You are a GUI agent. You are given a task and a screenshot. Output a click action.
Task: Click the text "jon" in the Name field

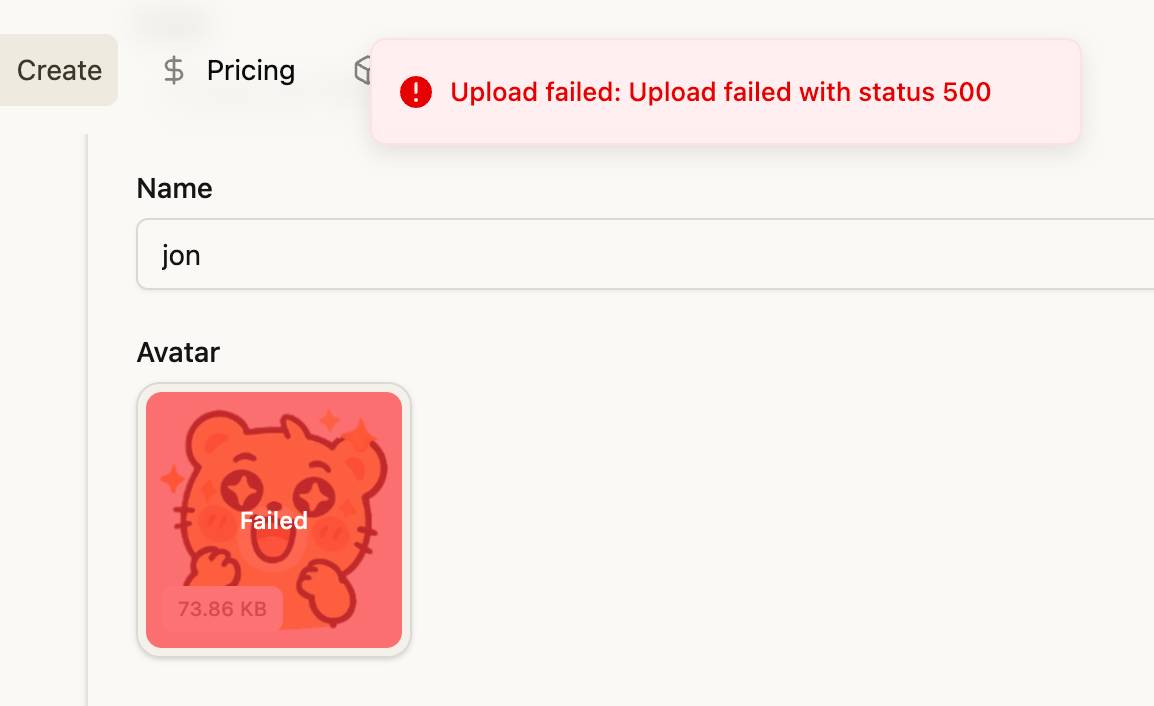pyautogui.click(x=181, y=256)
